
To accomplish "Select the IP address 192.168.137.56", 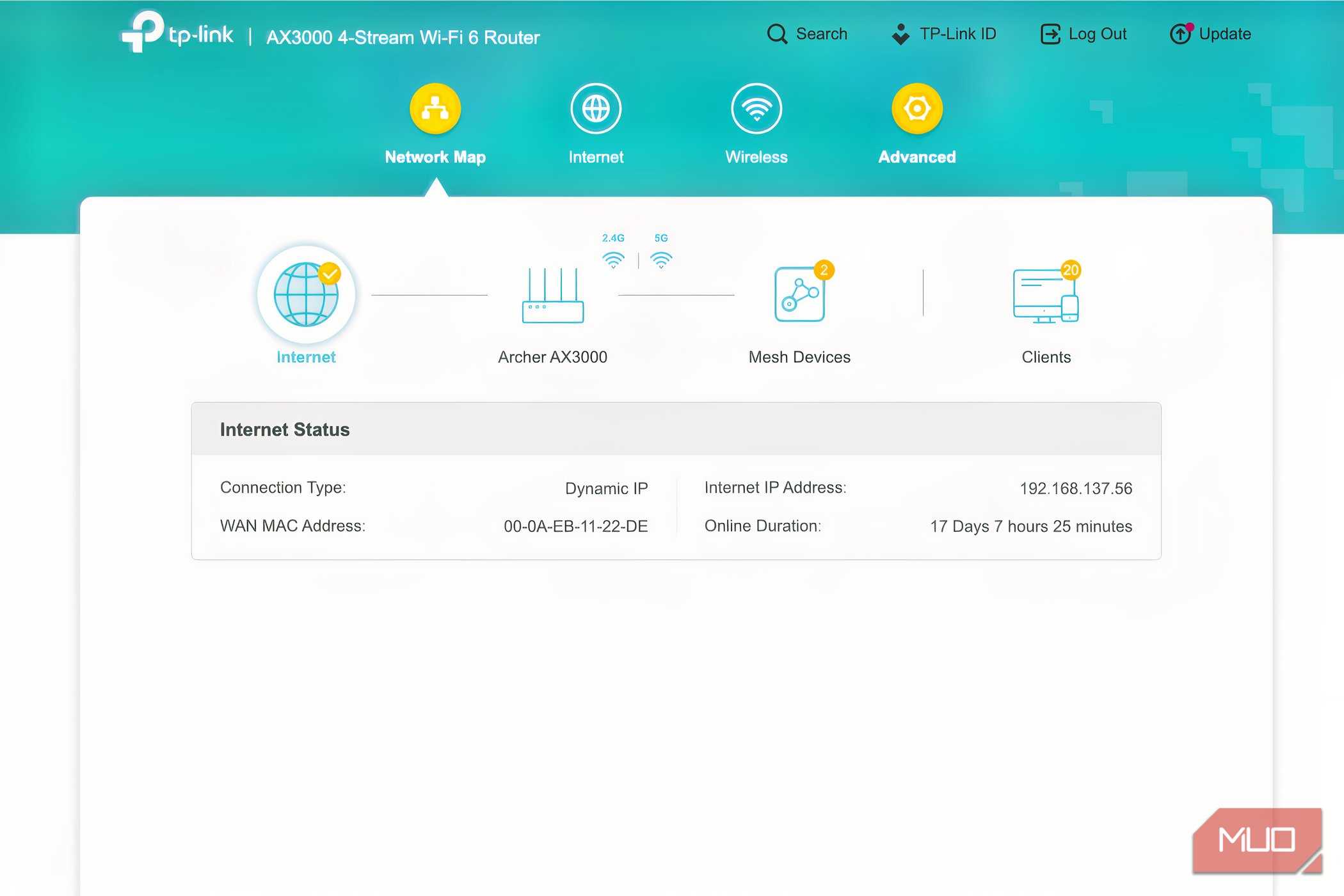I will pos(1076,488).
